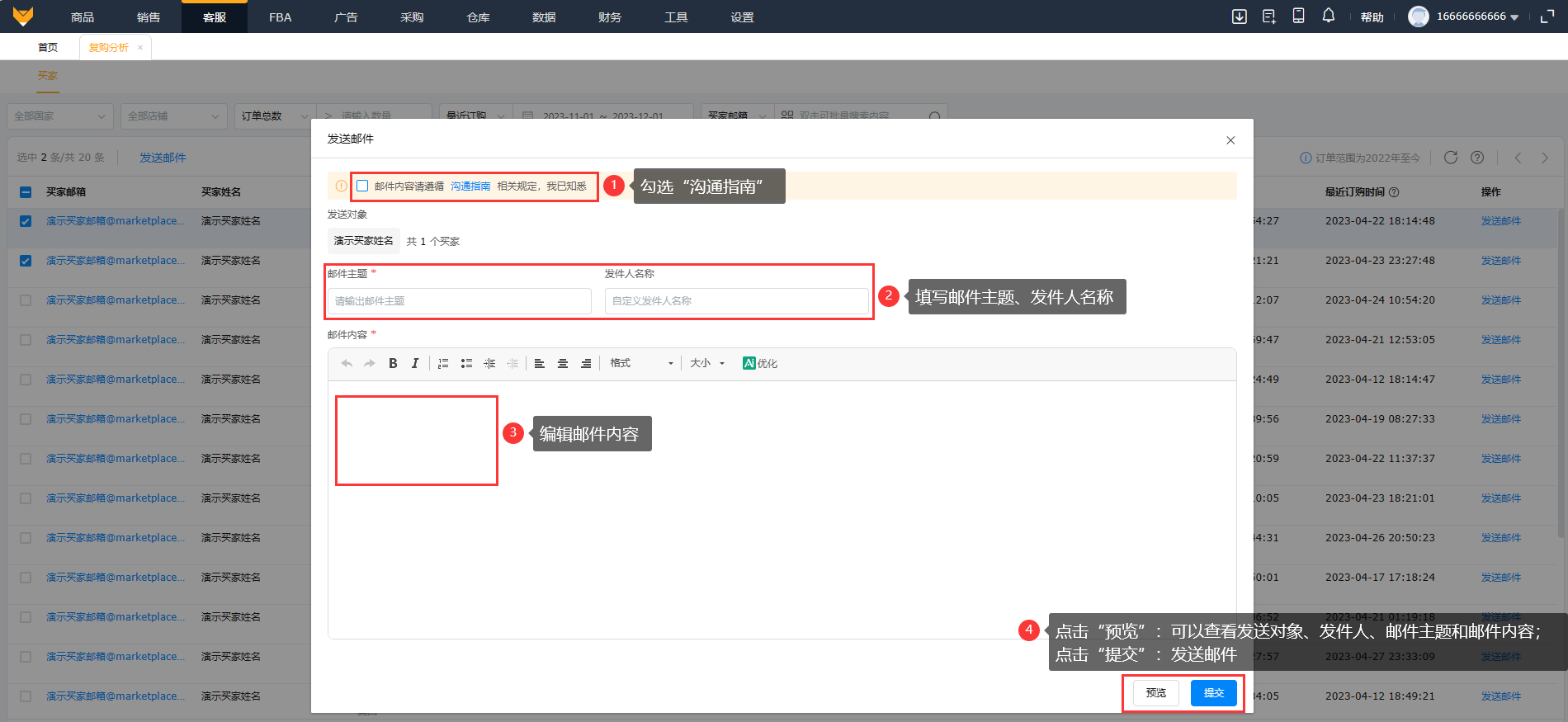Toggle italic formatting in the editor

click(x=415, y=363)
